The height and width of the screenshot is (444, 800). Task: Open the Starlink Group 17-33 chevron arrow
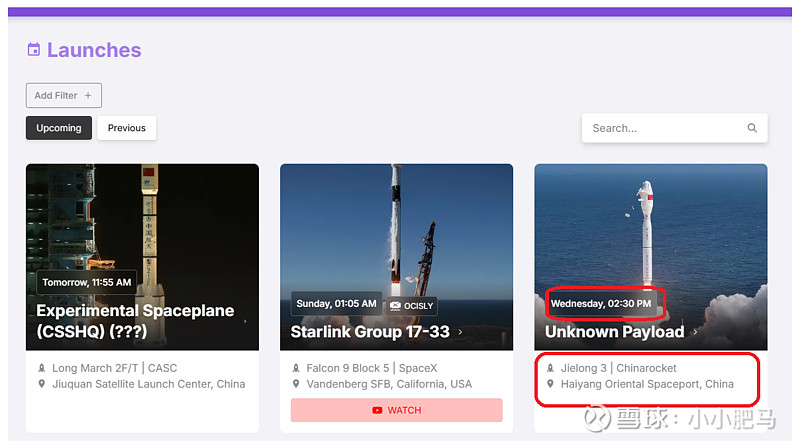(460, 332)
